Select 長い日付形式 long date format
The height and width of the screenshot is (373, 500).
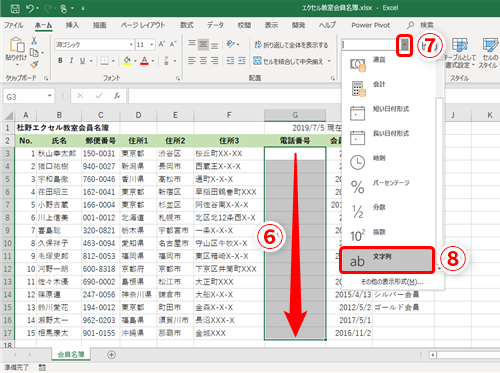[388, 137]
